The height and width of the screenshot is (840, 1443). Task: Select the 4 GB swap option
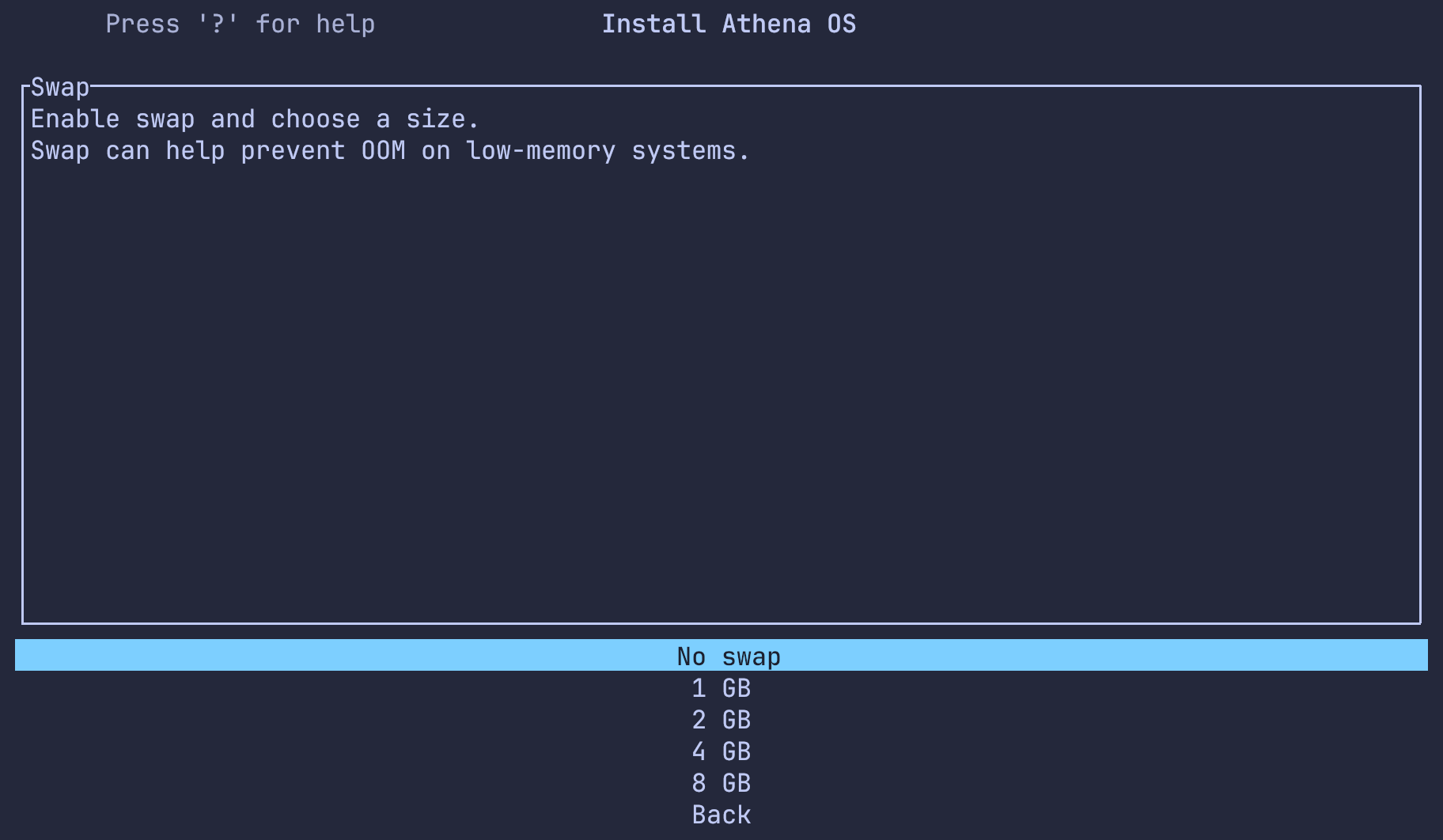pos(721,751)
